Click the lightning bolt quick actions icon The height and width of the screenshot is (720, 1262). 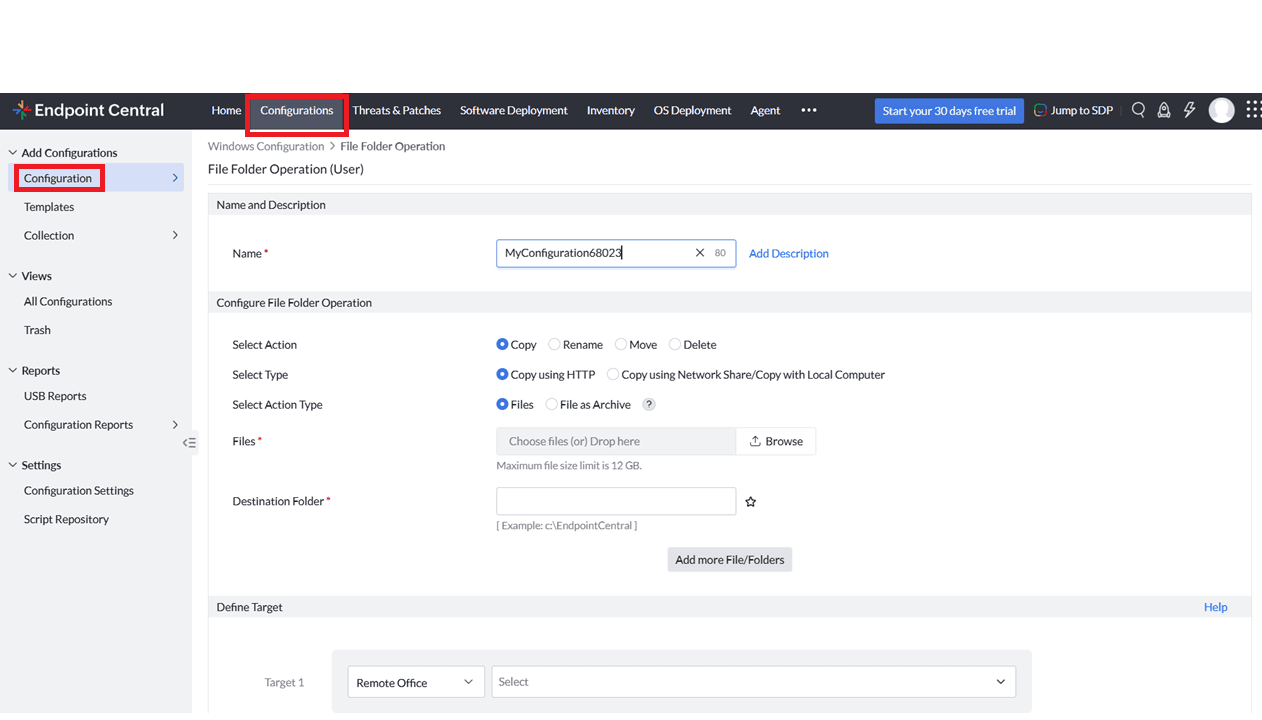coord(1189,110)
